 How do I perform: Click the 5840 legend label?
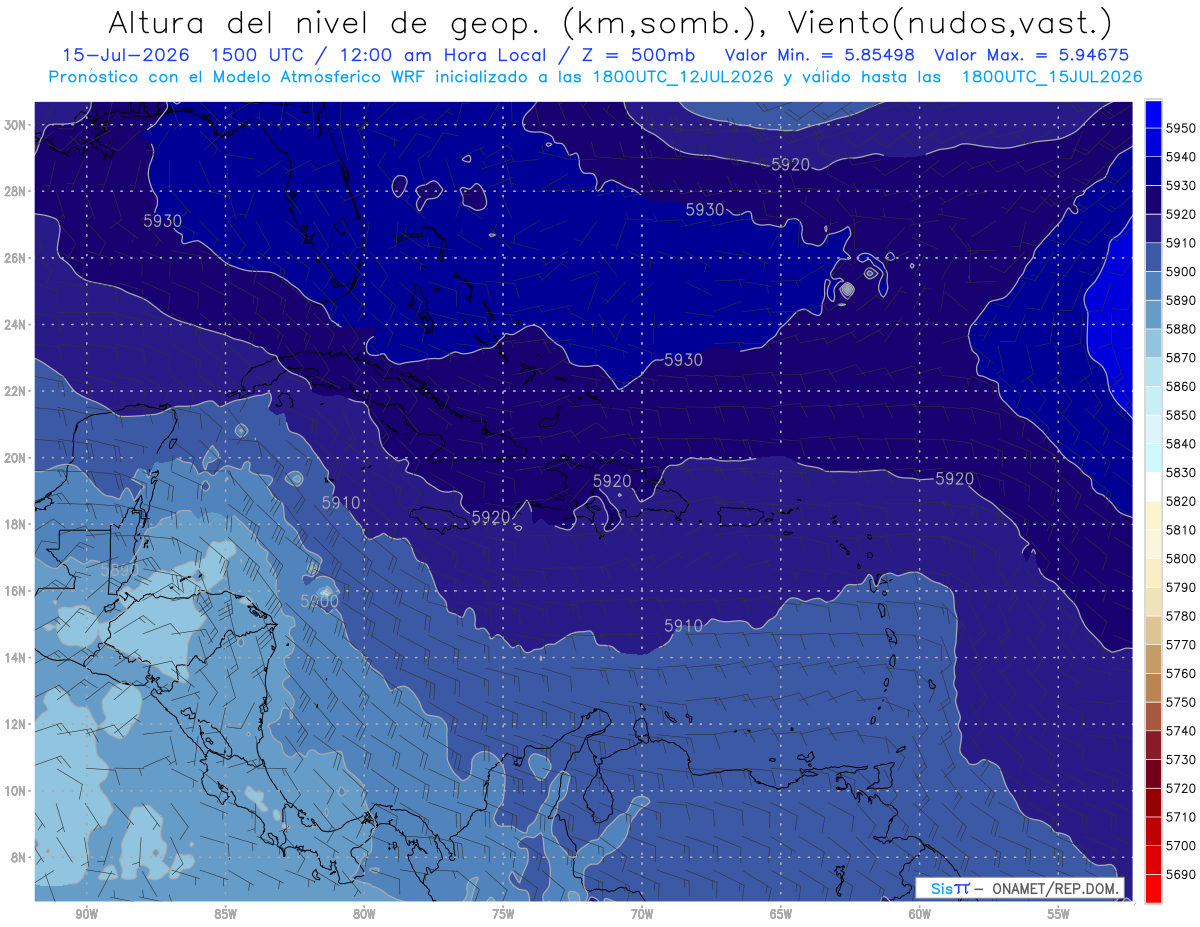1182,444
